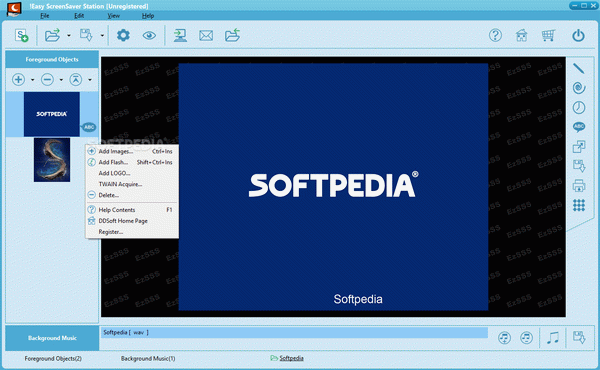Click the new screensaver project icon

pos(21,35)
